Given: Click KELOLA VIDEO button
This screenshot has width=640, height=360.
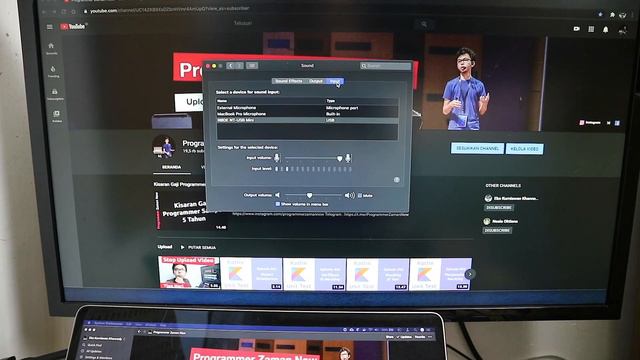Looking at the screenshot, I should [524, 149].
